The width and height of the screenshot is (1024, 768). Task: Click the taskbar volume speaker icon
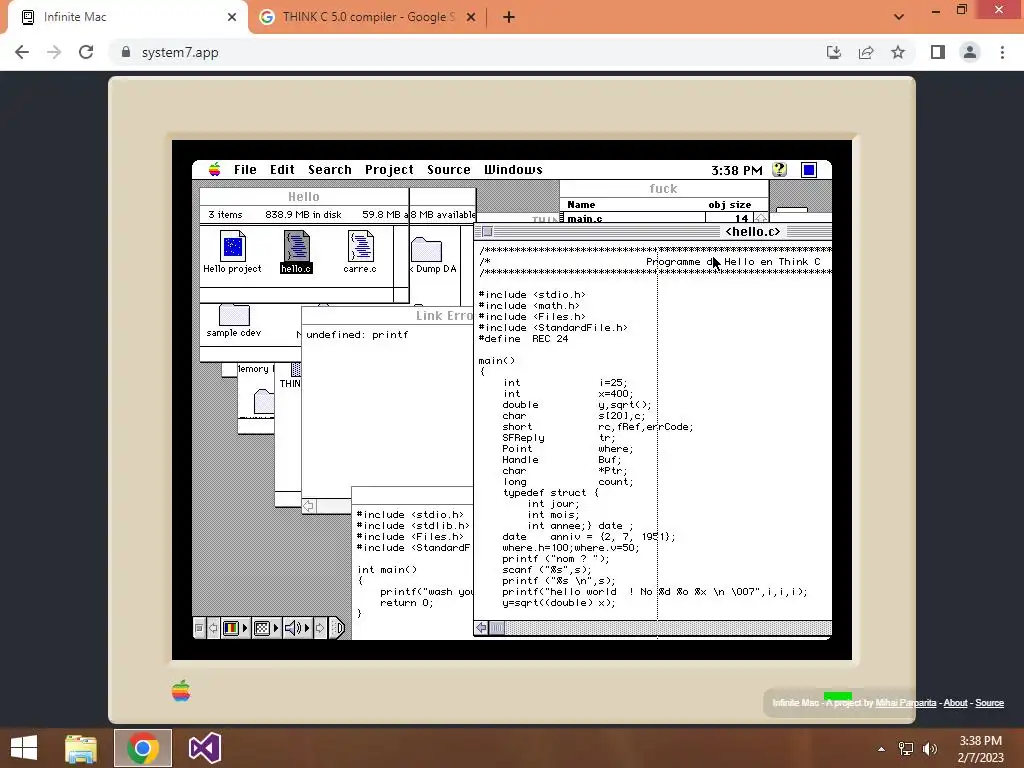[x=930, y=749]
